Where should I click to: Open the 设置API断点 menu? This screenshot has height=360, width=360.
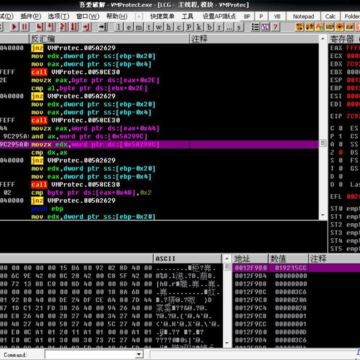click(x=219, y=16)
